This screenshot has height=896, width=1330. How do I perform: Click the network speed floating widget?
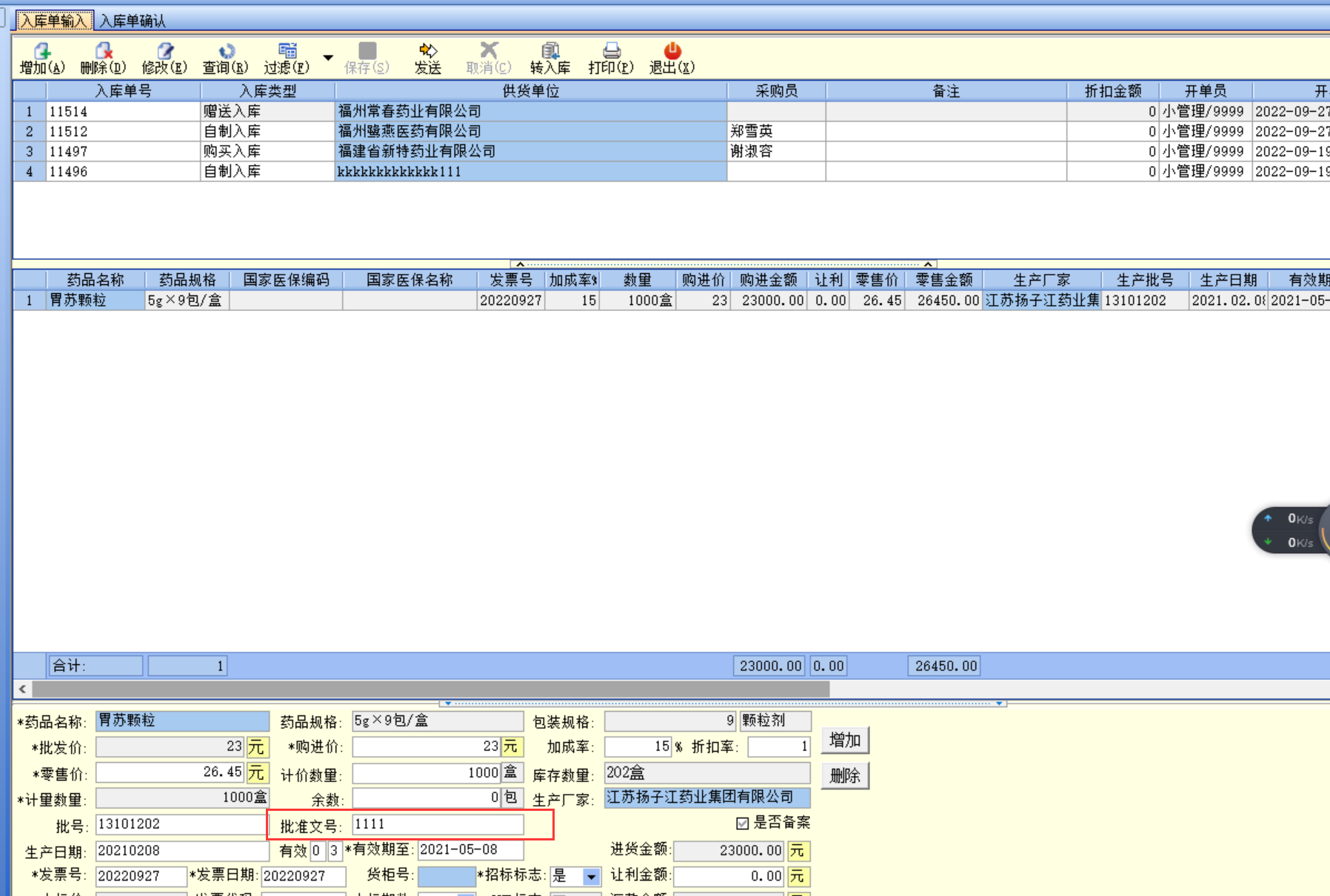(x=1291, y=530)
